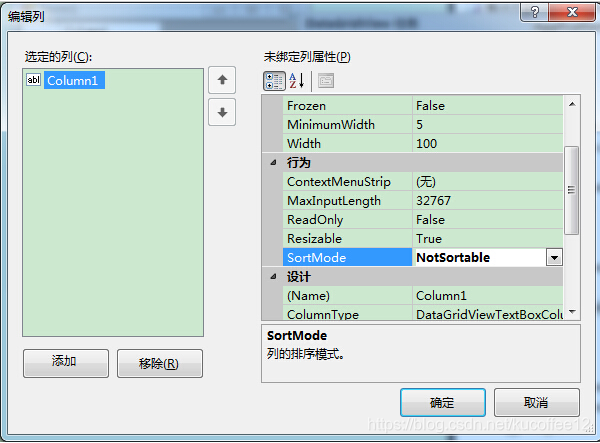The width and height of the screenshot is (600, 443).
Task: Click the 移除(R) button
Action: pyautogui.click(x=160, y=363)
